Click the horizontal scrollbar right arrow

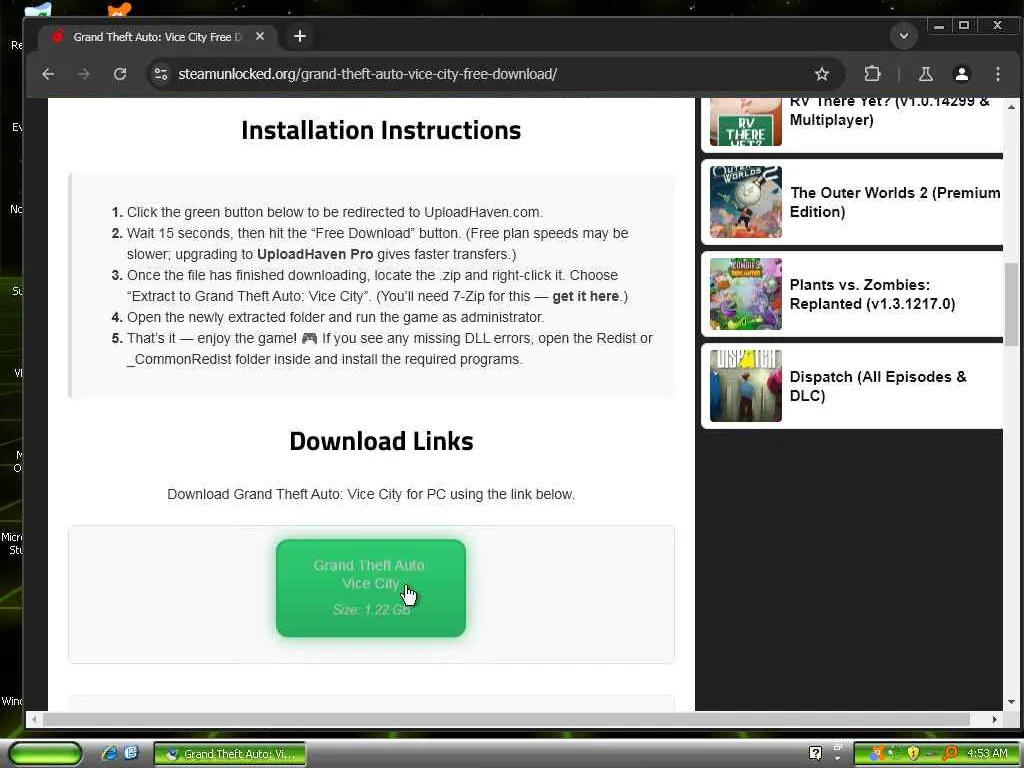[x=994, y=719]
